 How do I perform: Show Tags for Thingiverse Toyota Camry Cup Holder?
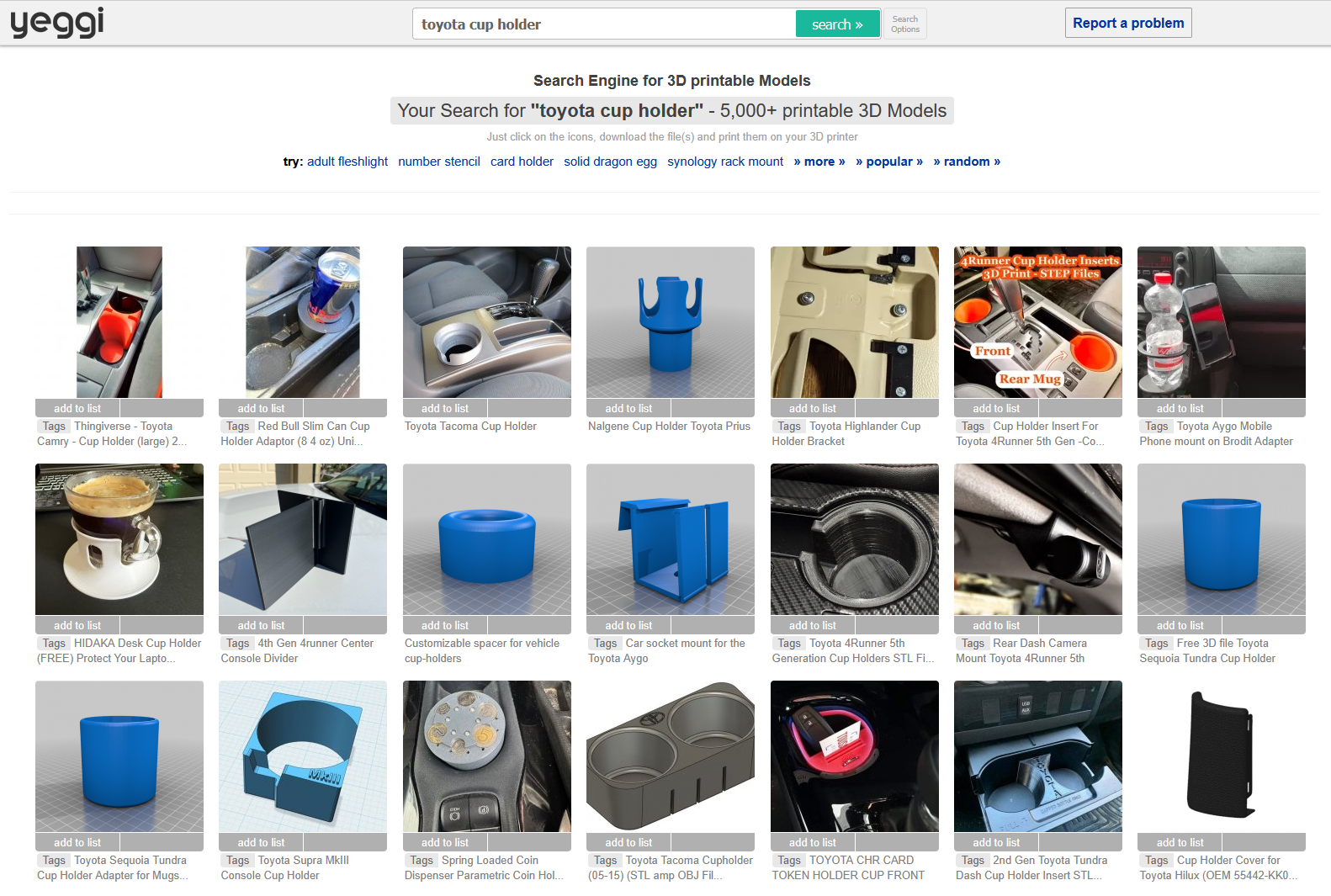[54, 427]
